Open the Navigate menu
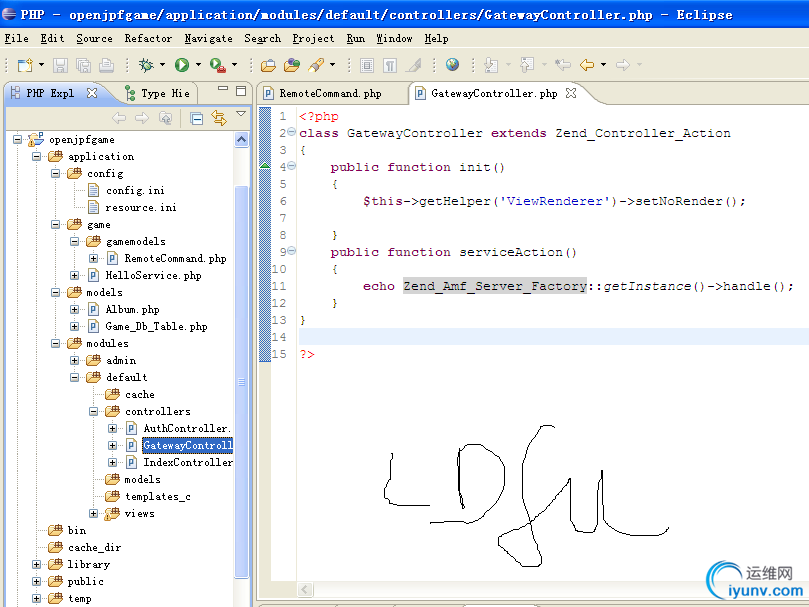Image resolution: width=809 pixels, height=607 pixels. pos(208,39)
